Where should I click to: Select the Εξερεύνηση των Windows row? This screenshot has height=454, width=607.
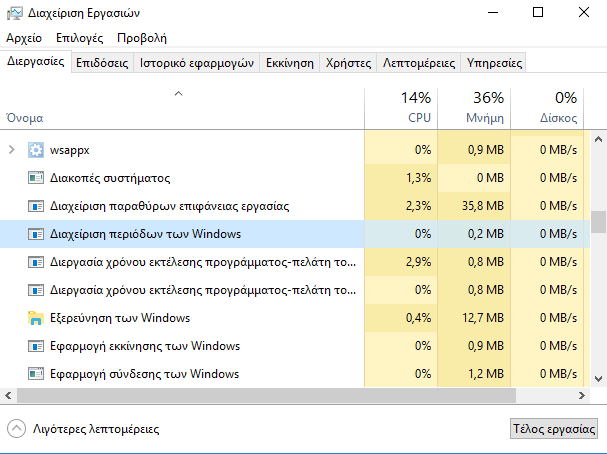coord(295,318)
